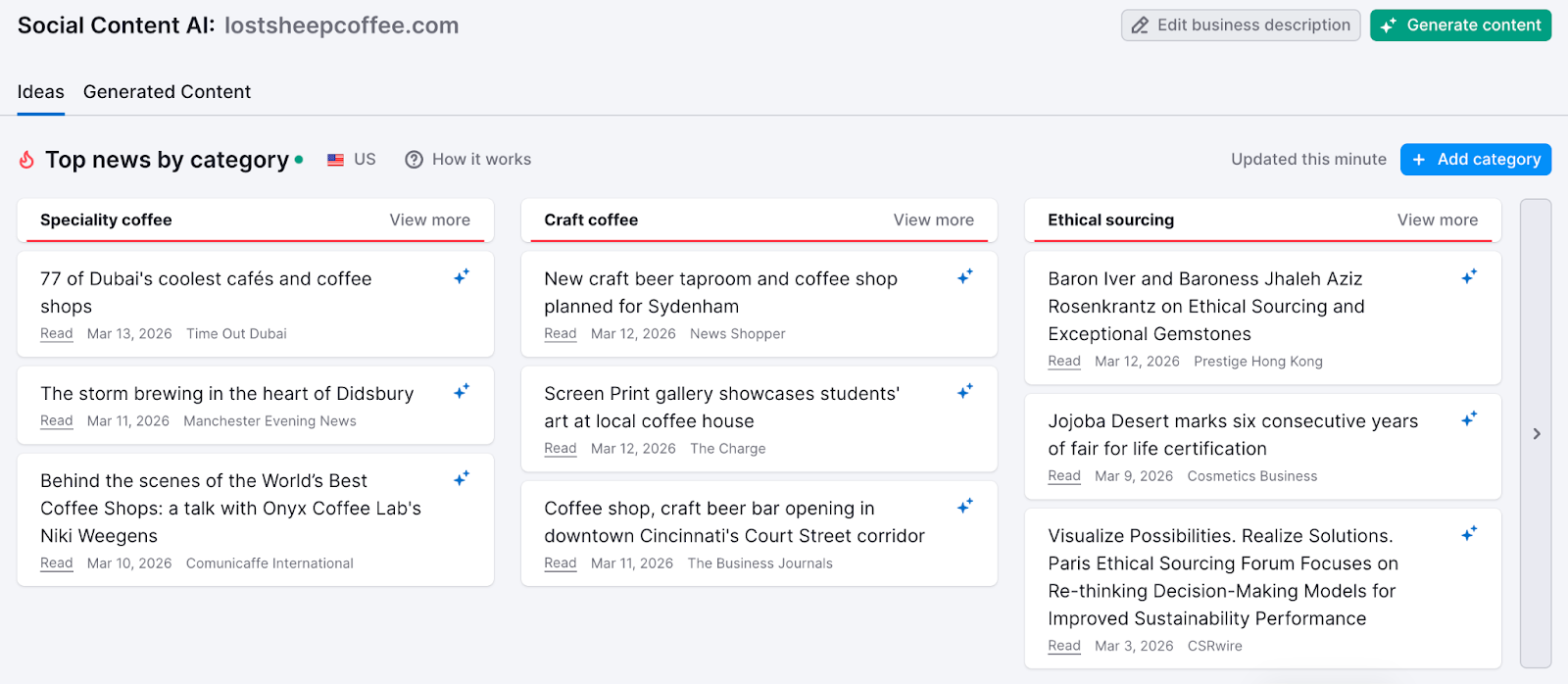Read the CSRwire sustainability article
This screenshot has height=684, width=1568.
(x=1064, y=646)
